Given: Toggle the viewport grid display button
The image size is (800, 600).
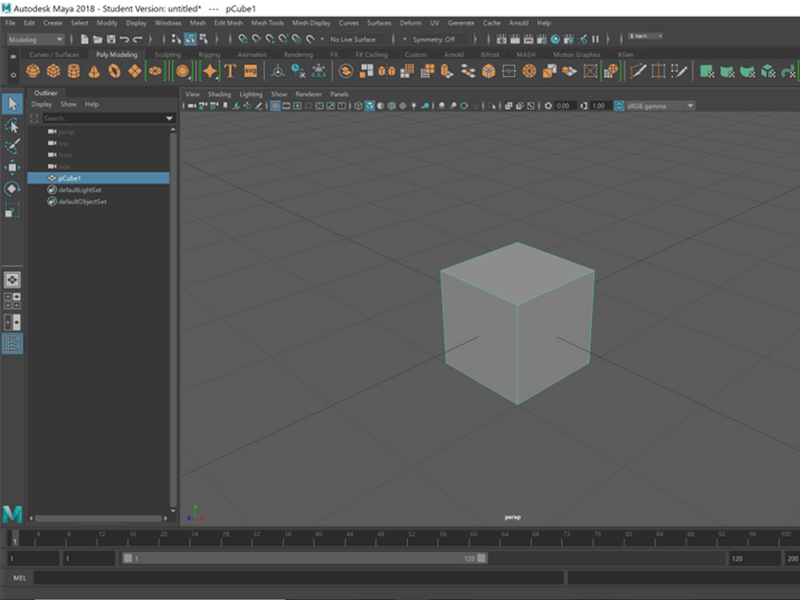Looking at the screenshot, I should 275,106.
